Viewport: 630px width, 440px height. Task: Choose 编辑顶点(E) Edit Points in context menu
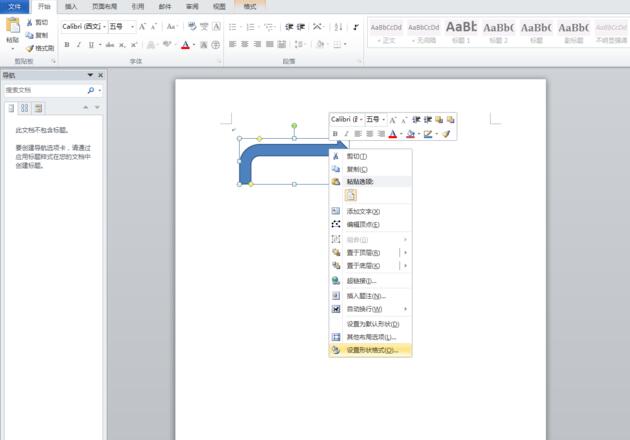click(370, 224)
